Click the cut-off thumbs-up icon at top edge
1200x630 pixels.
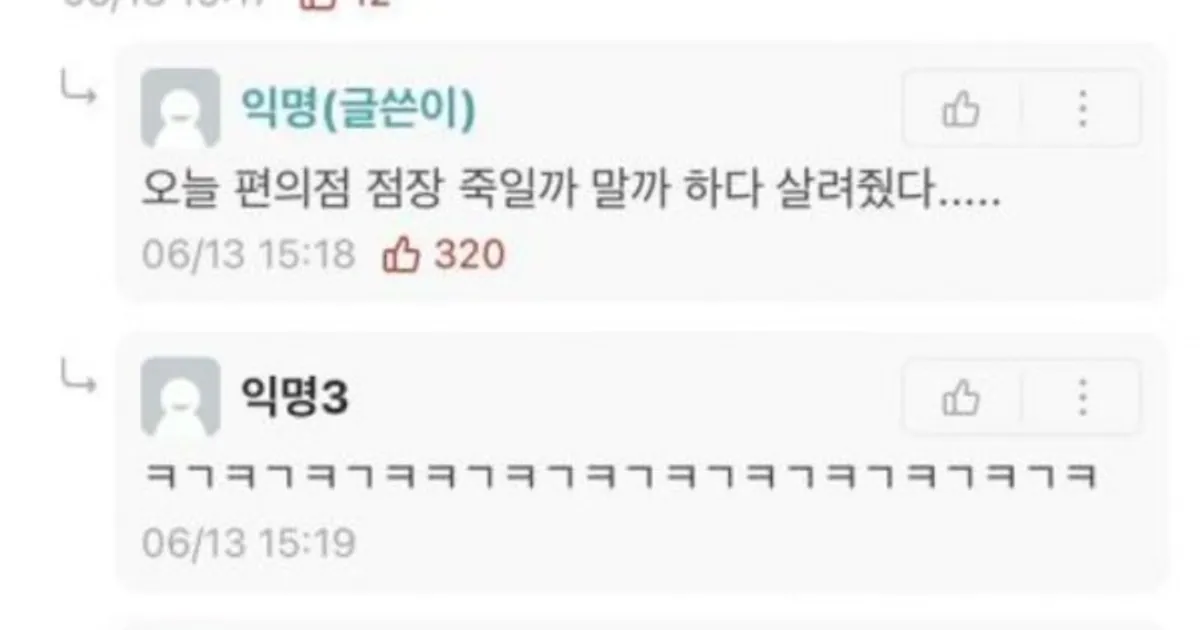tap(318, 4)
